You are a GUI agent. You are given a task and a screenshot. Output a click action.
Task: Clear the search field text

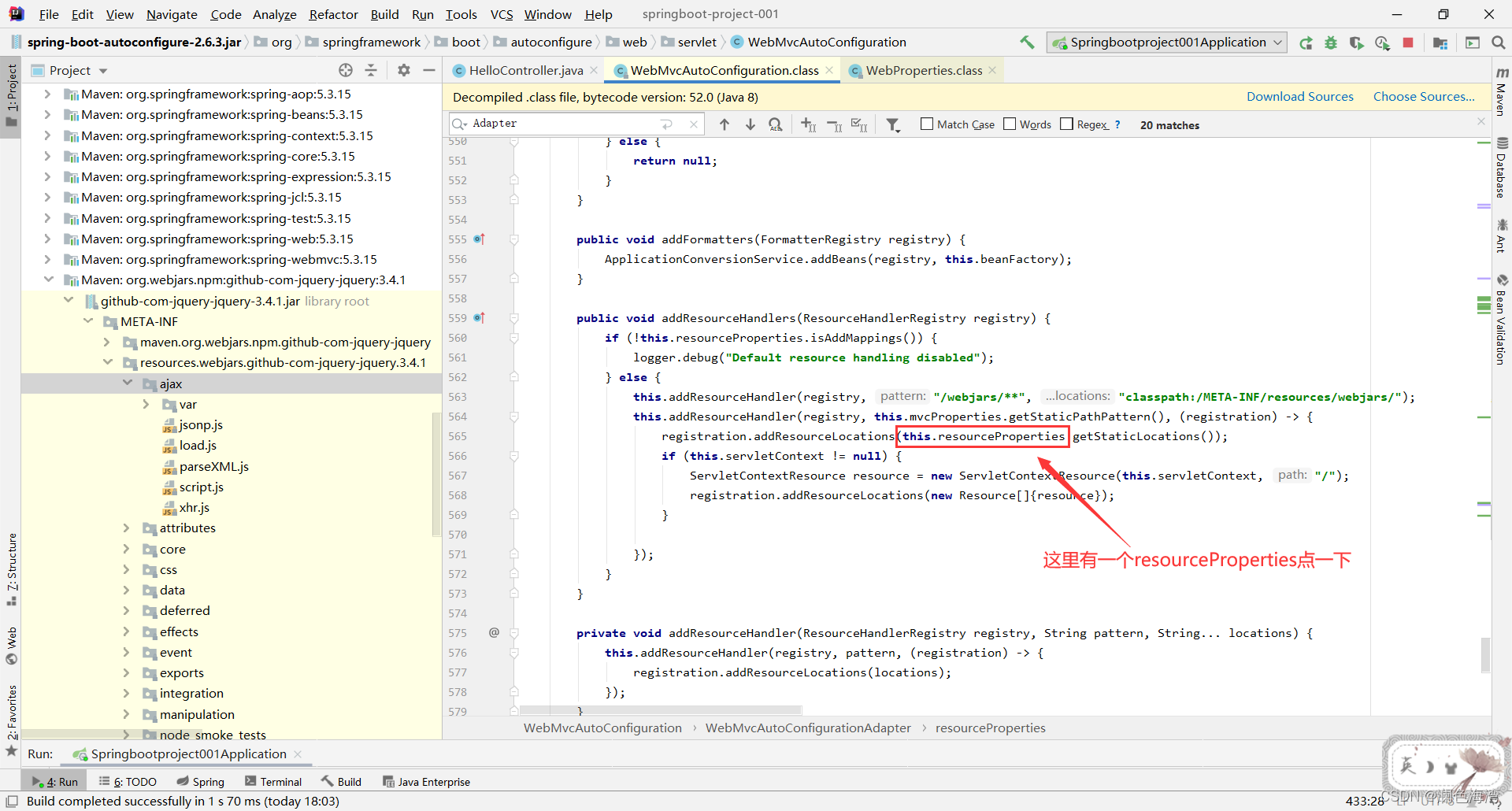(x=693, y=124)
